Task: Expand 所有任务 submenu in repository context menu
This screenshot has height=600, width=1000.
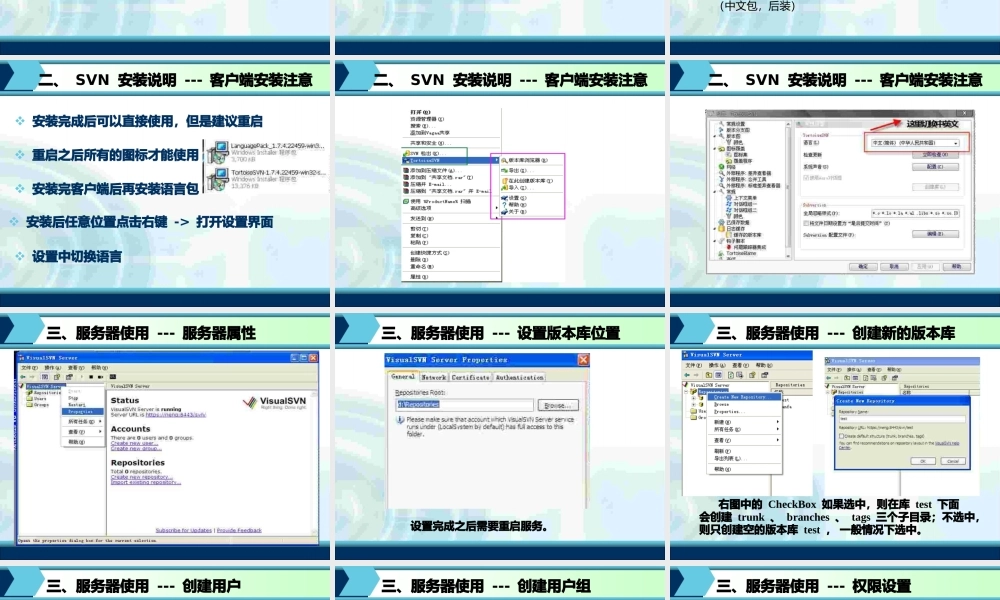Action: click(777, 429)
